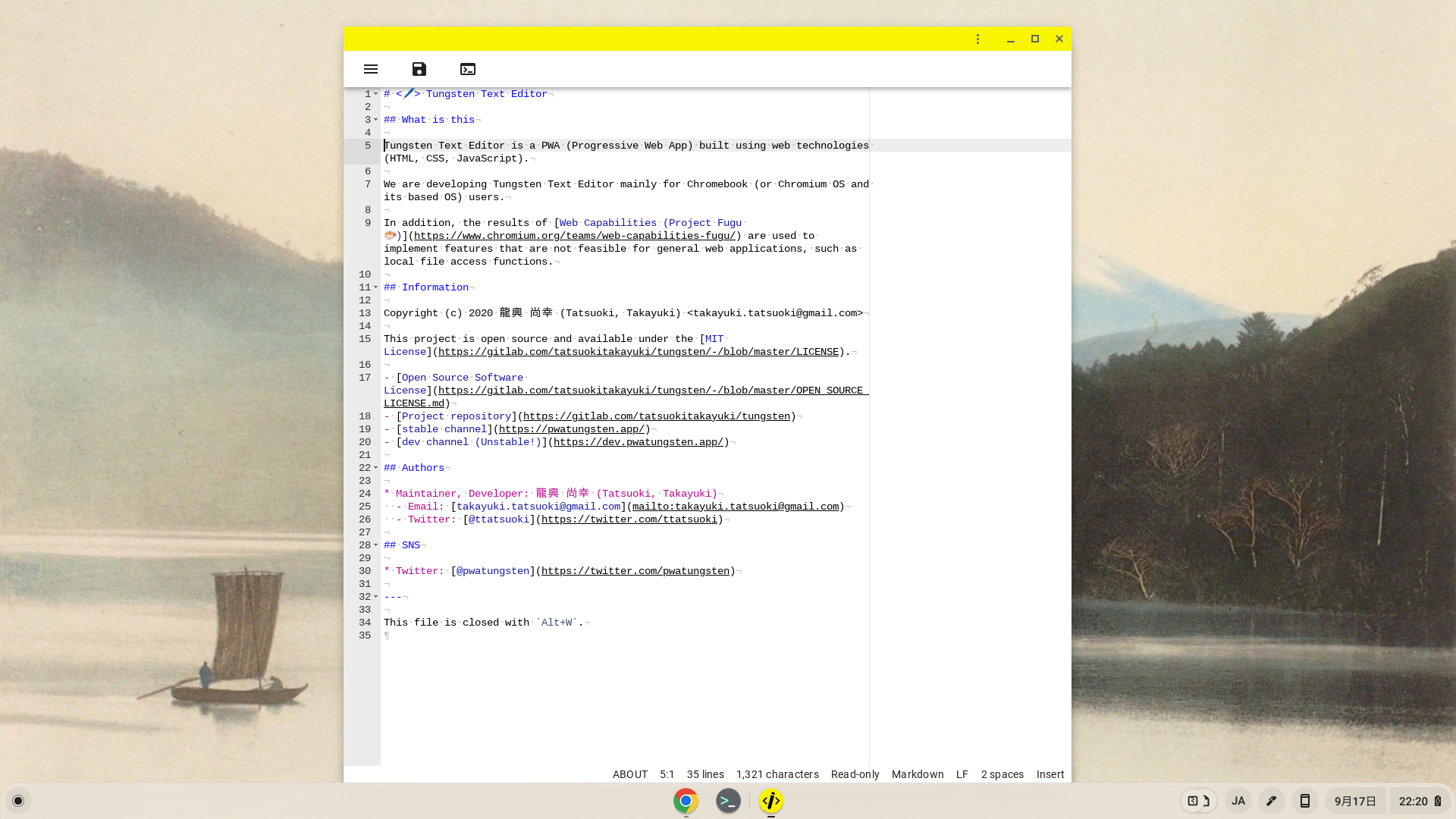This screenshot has width=1456, height=819.
Task: Open the 9月17日 calendar date
Action: pos(1355,801)
